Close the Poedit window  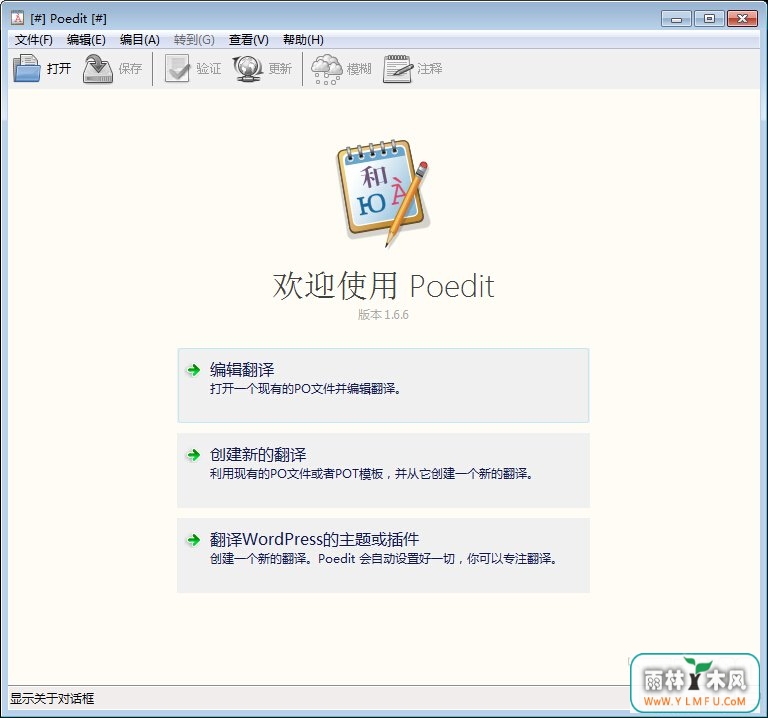click(742, 19)
